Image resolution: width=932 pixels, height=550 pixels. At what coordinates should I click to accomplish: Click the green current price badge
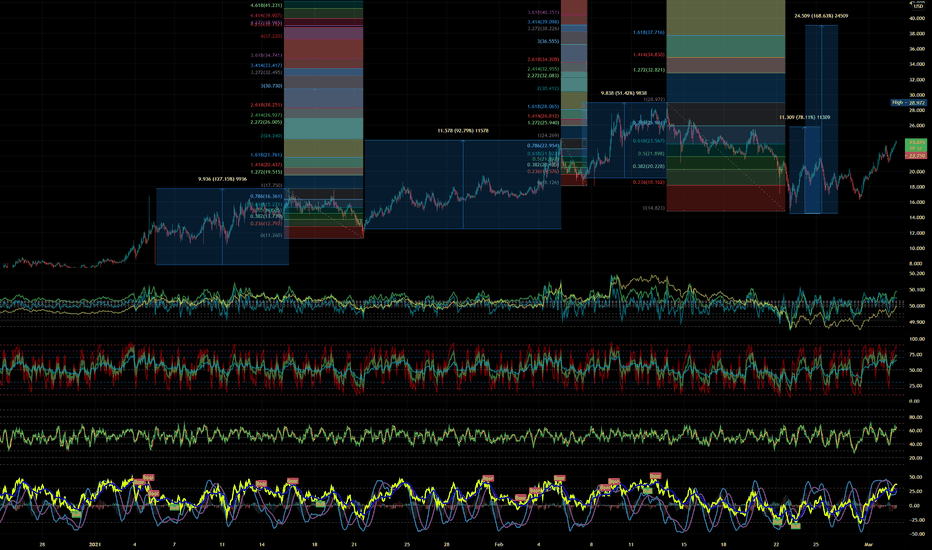(x=915, y=145)
